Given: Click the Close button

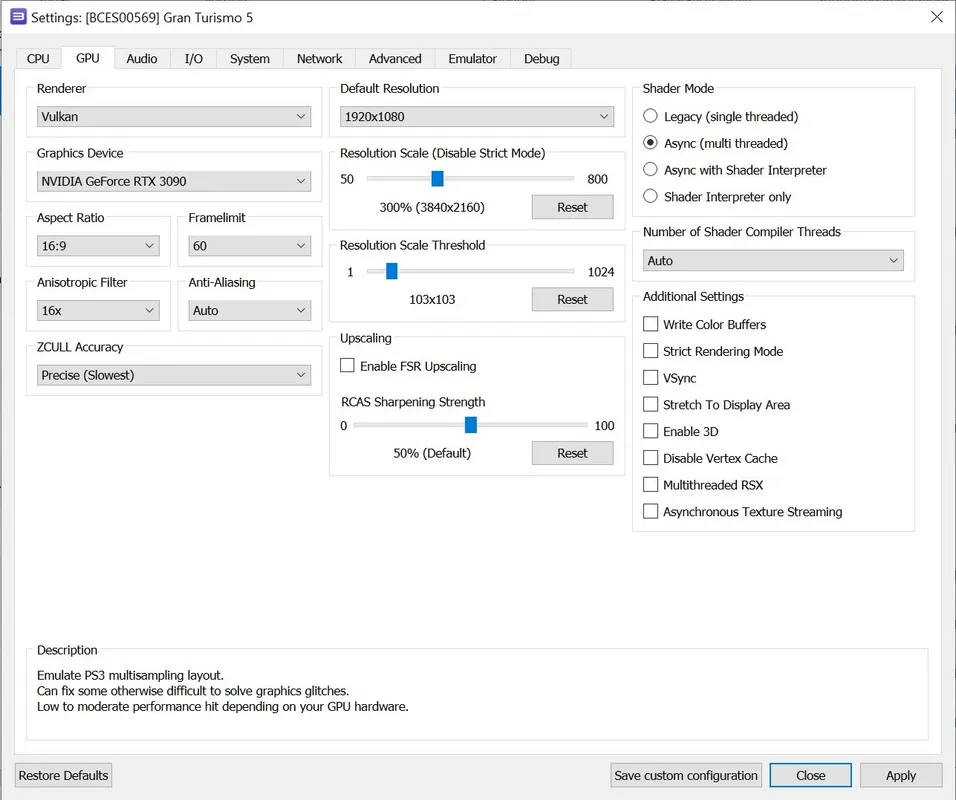Looking at the screenshot, I should pyautogui.click(x=810, y=775).
